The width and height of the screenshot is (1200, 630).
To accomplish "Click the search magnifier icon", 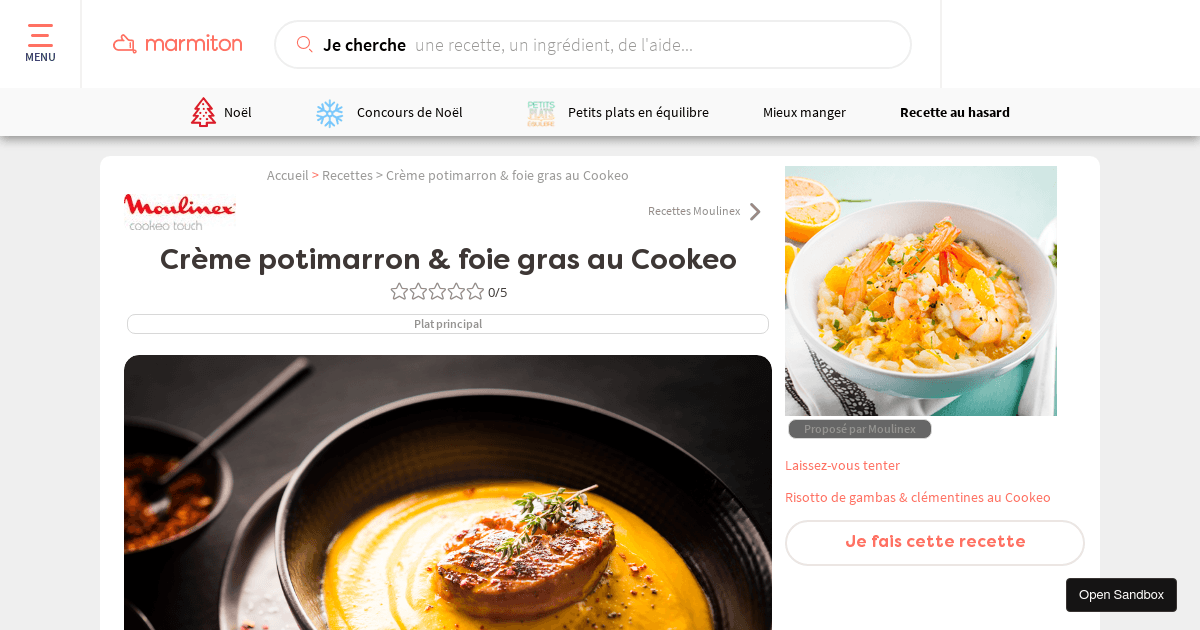I will pyautogui.click(x=305, y=44).
